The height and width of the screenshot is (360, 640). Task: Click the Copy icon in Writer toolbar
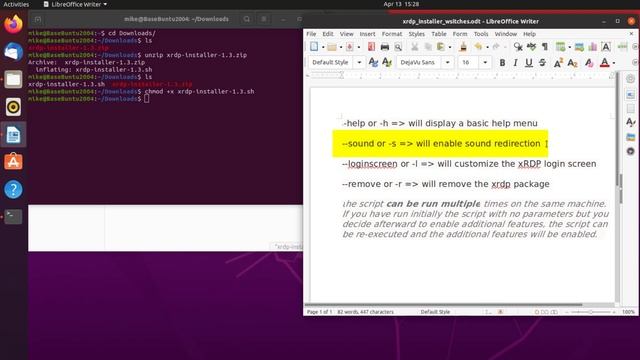pos(428,47)
